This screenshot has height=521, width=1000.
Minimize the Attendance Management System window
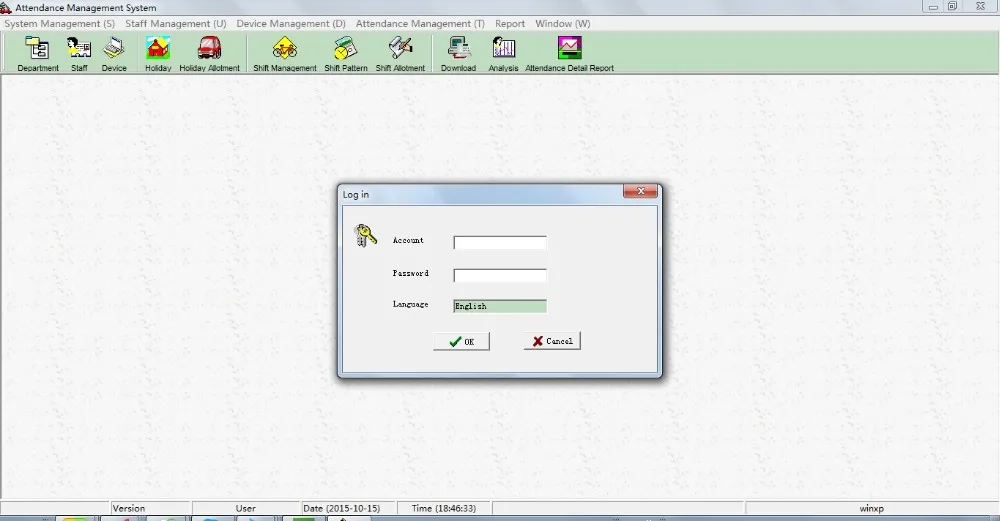coord(933,6)
